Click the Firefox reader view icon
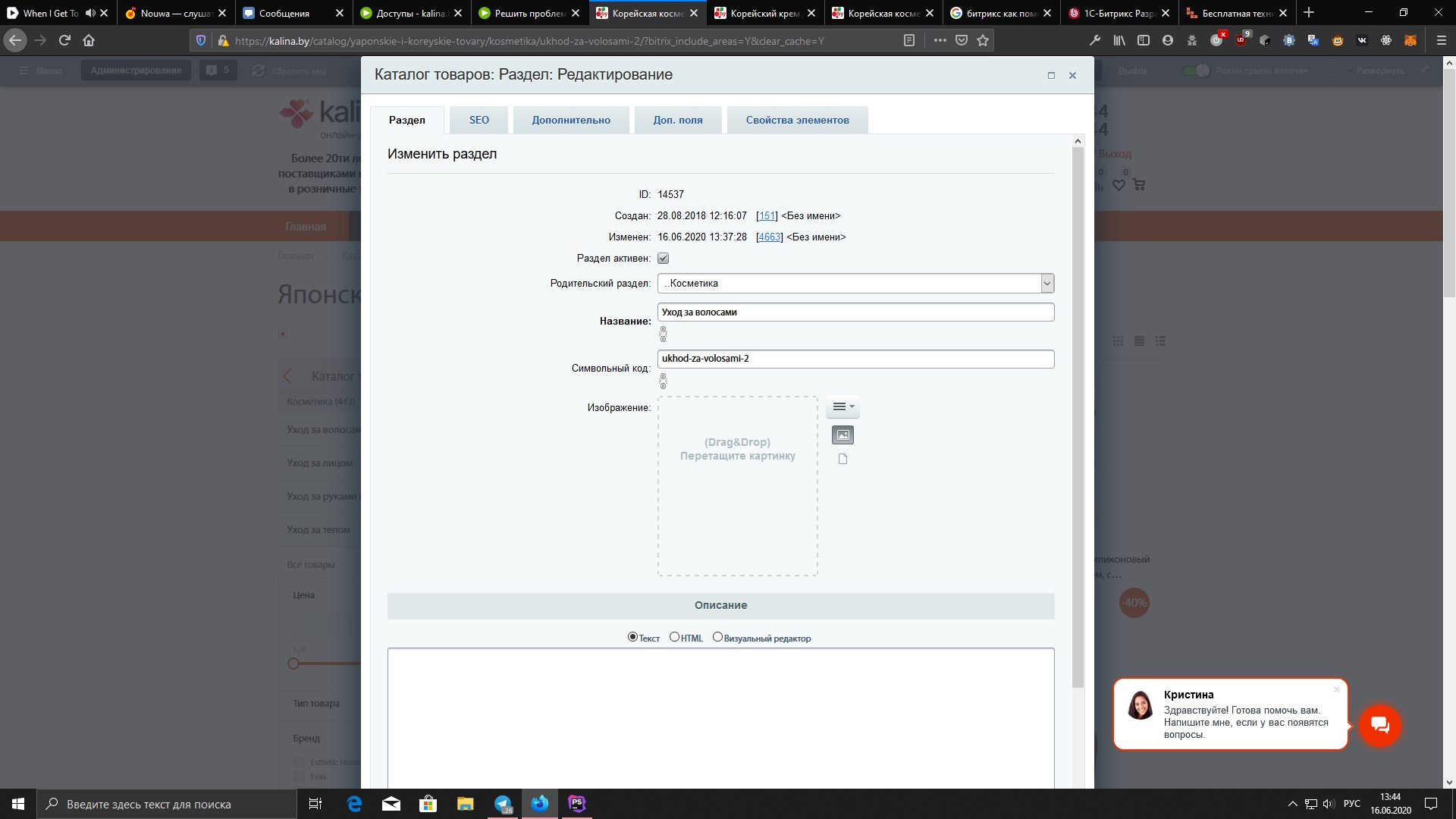The height and width of the screenshot is (819, 1456). tap(909, 40)
